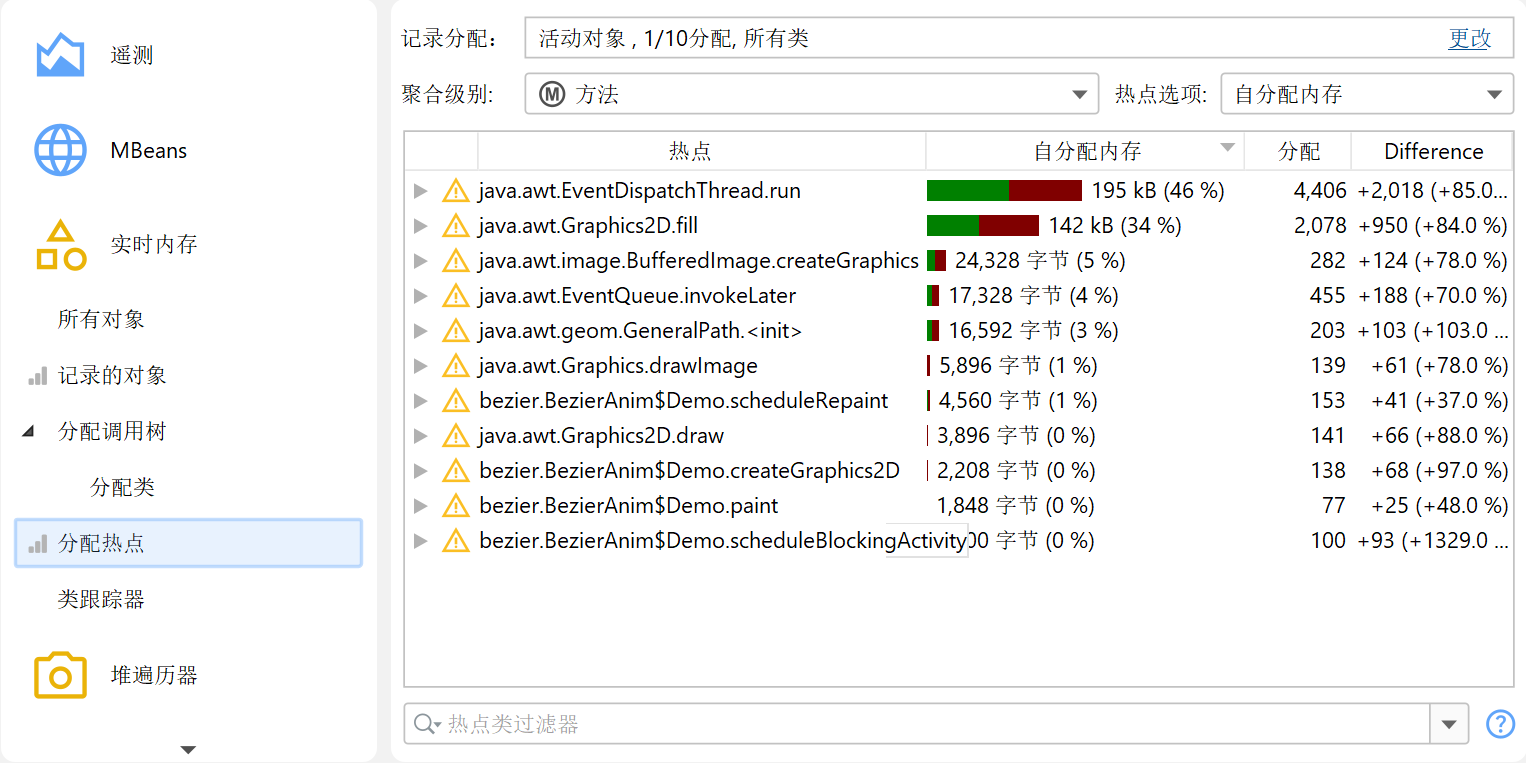The height and width of the screenshot is (763, 1526).
Task: Sort by the 自分配内存 column header
Action: (1086, 152)
